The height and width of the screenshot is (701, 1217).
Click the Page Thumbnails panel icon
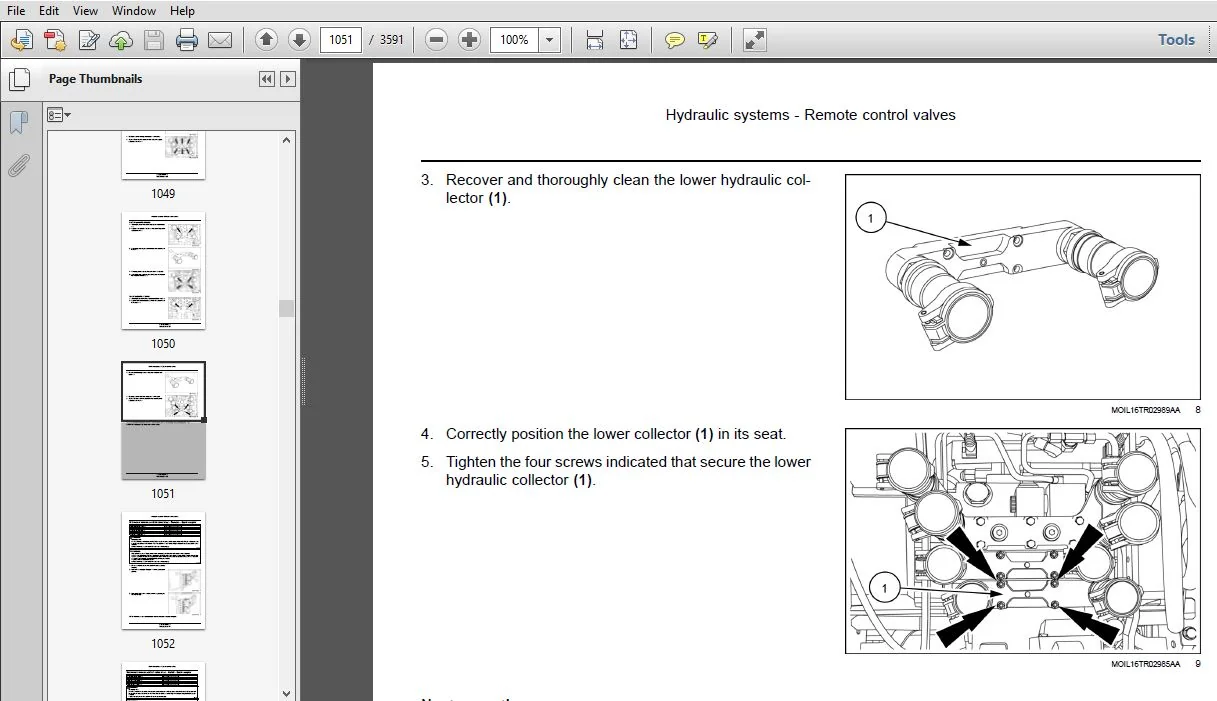coord(19,79)
